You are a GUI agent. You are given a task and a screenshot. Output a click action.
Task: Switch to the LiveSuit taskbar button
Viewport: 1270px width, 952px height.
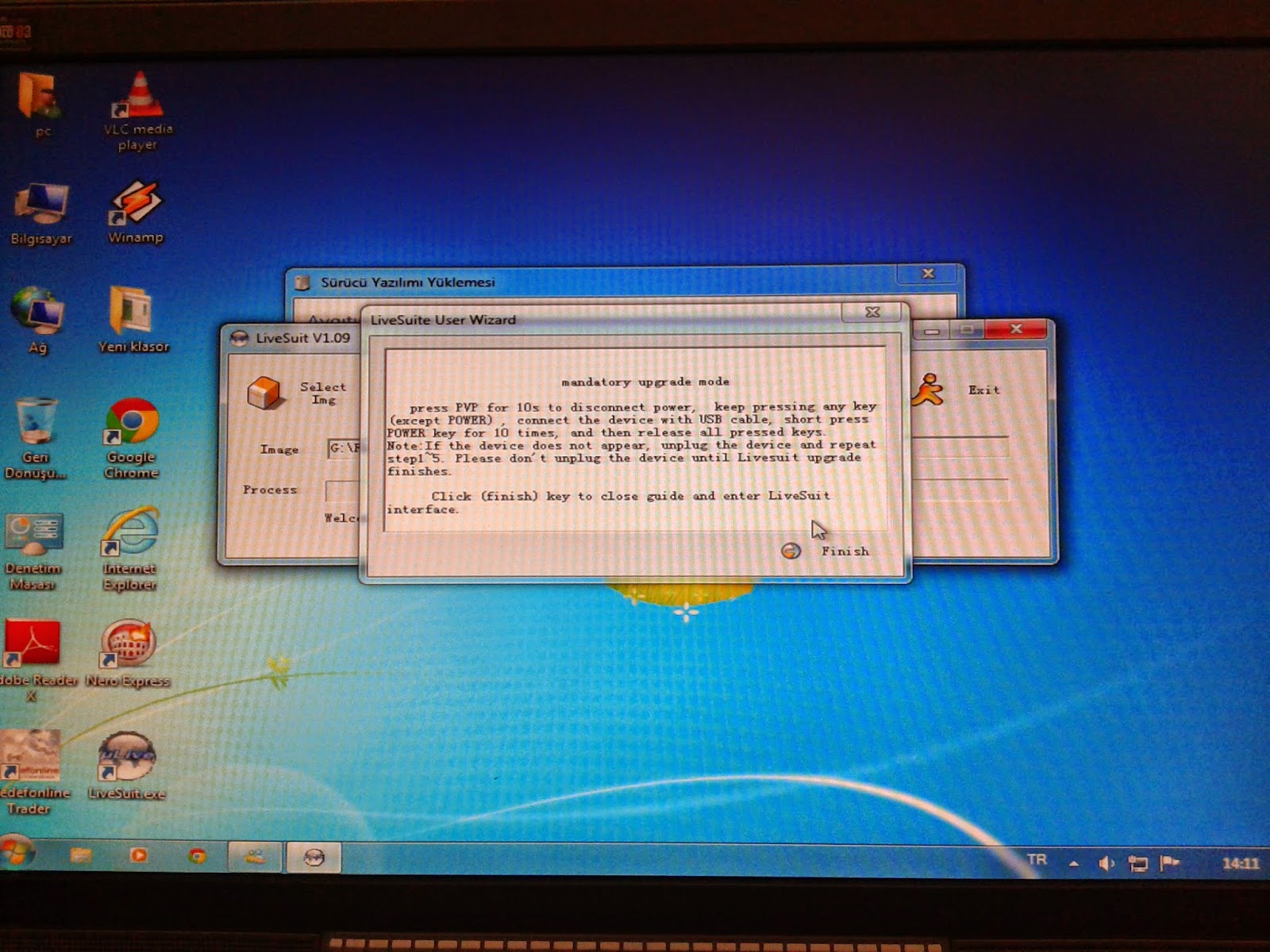point(314,857)
